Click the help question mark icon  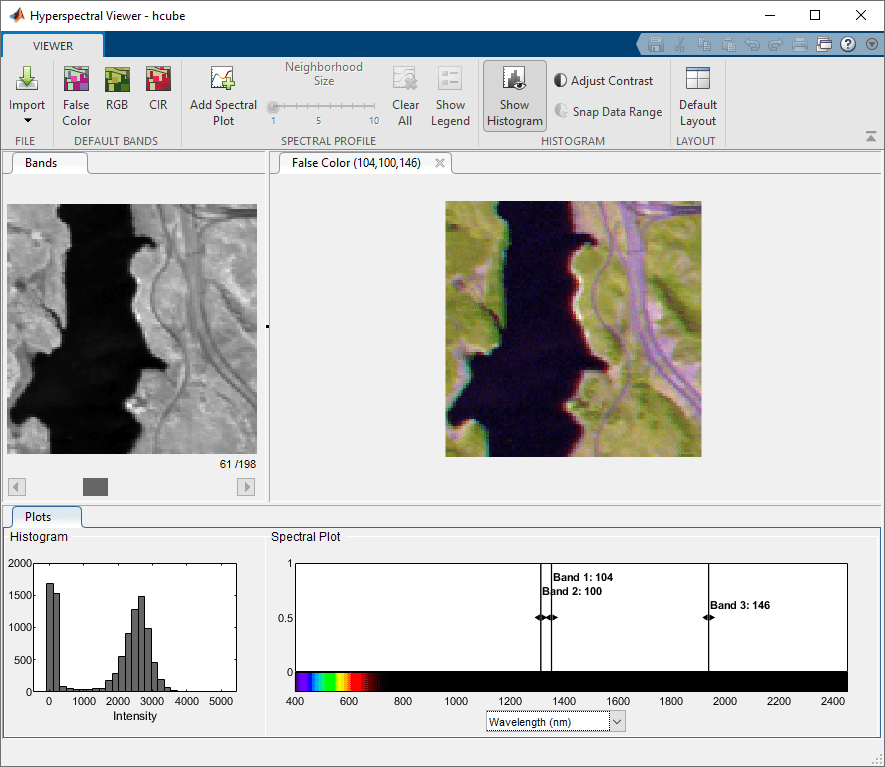pyautogui.click(x=848, y=44)
